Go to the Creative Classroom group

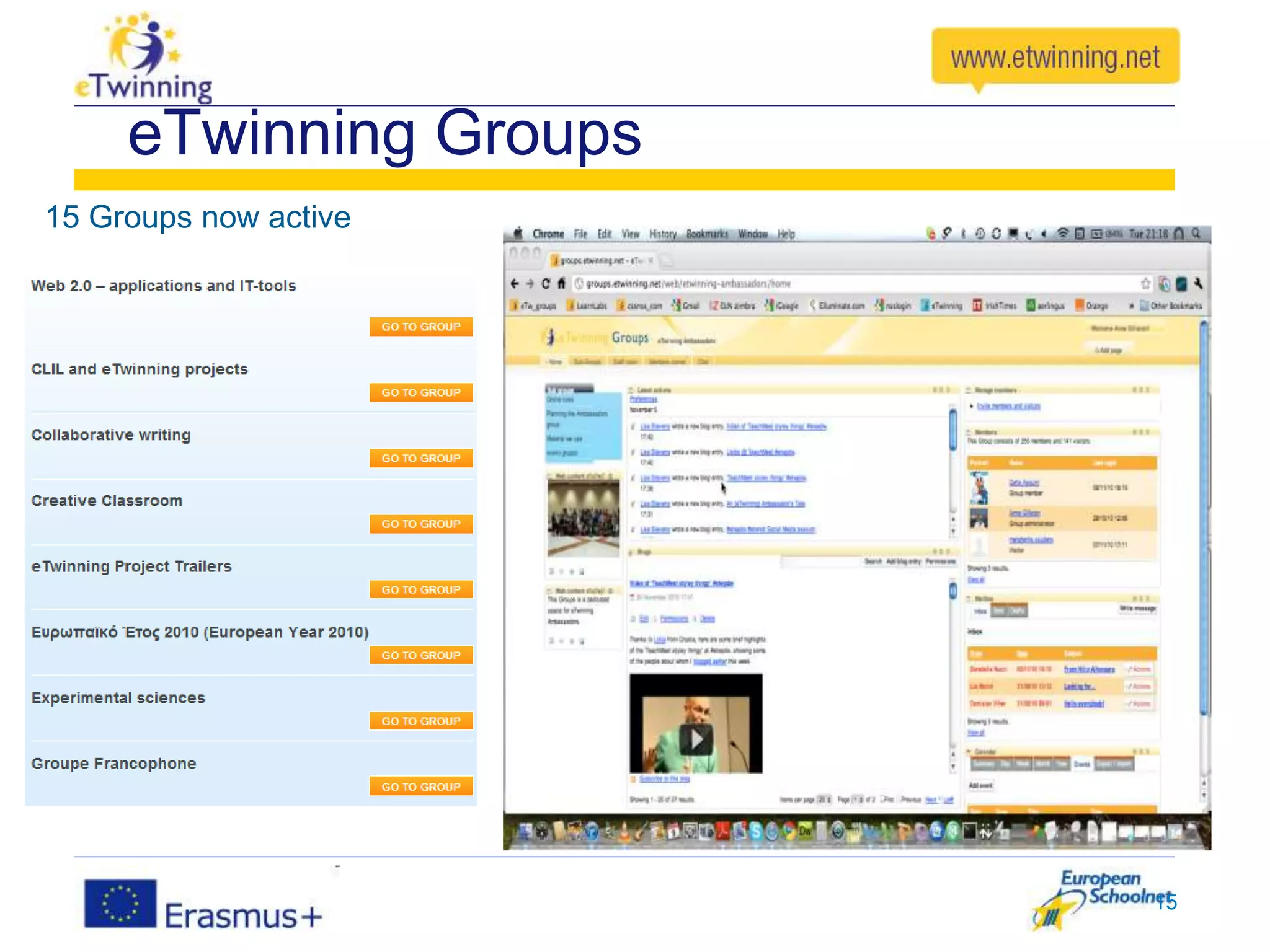(x=421, y=524)
